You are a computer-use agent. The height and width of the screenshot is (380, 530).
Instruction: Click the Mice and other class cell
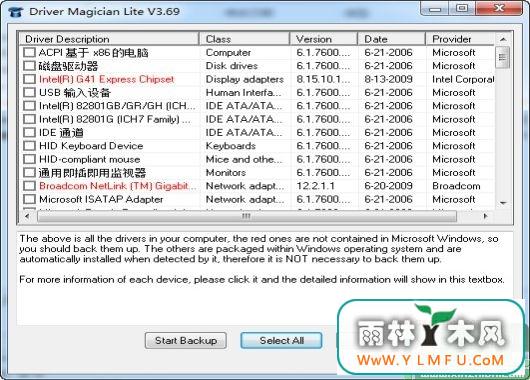244,159
